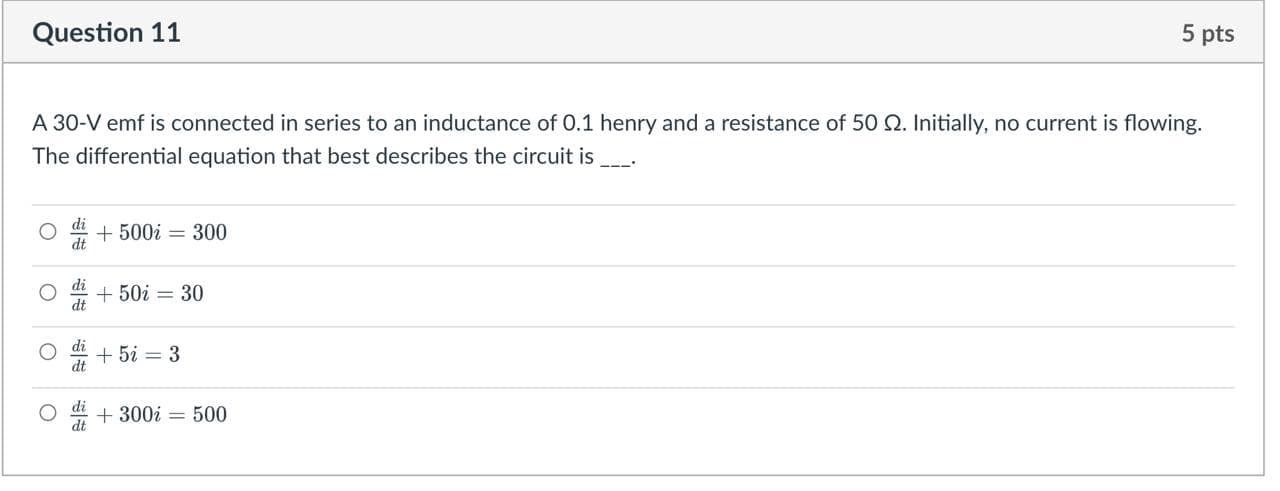Click the di/dt fraction in the 5i option
This screenshot has width=1280, height=491.
point(79,355)
